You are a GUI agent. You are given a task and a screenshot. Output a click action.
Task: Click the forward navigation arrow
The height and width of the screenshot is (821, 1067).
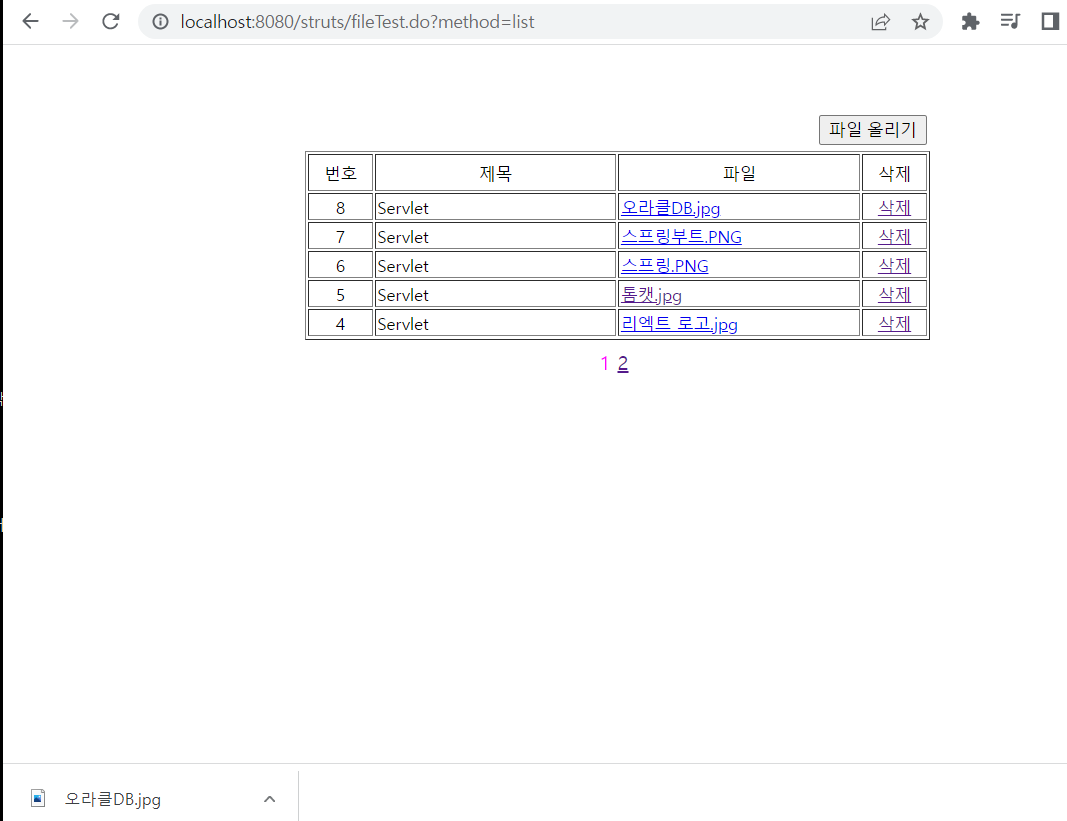[x=70, y=21]
